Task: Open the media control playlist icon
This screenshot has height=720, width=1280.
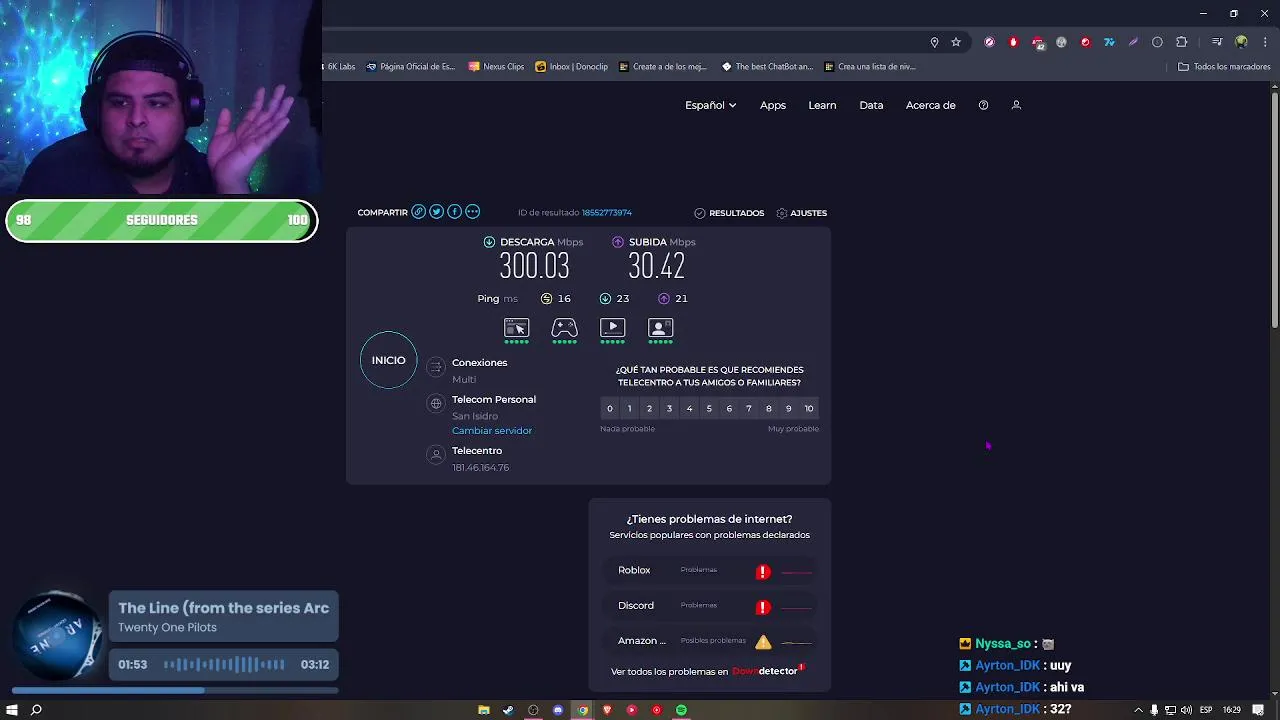Action: 1217,42
